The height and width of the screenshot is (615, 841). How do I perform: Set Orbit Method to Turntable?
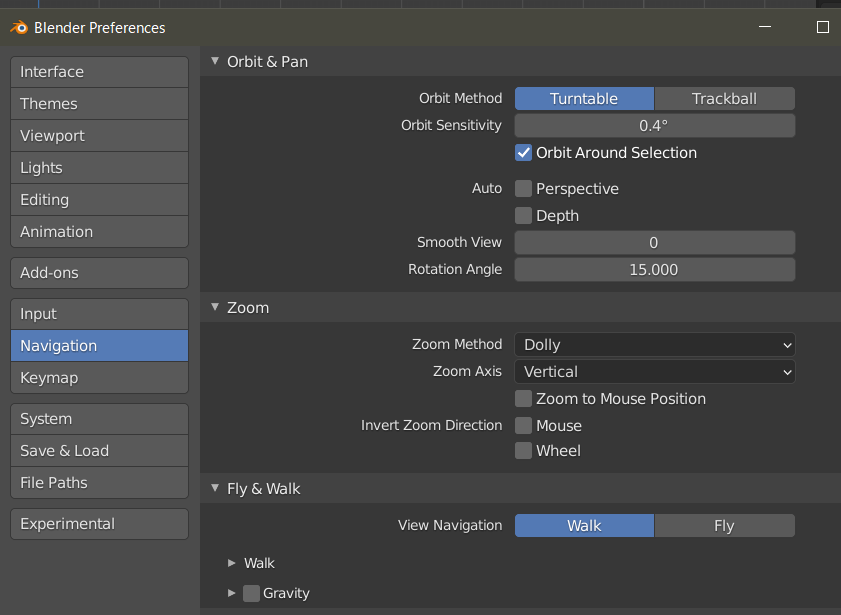pos(584,99)
